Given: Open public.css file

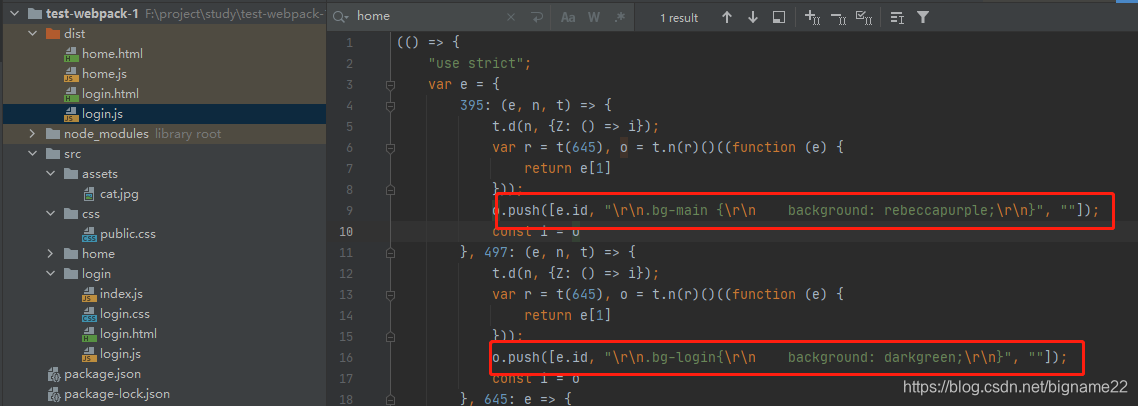Looking at the screenshot, I should [x=128, y=234].
